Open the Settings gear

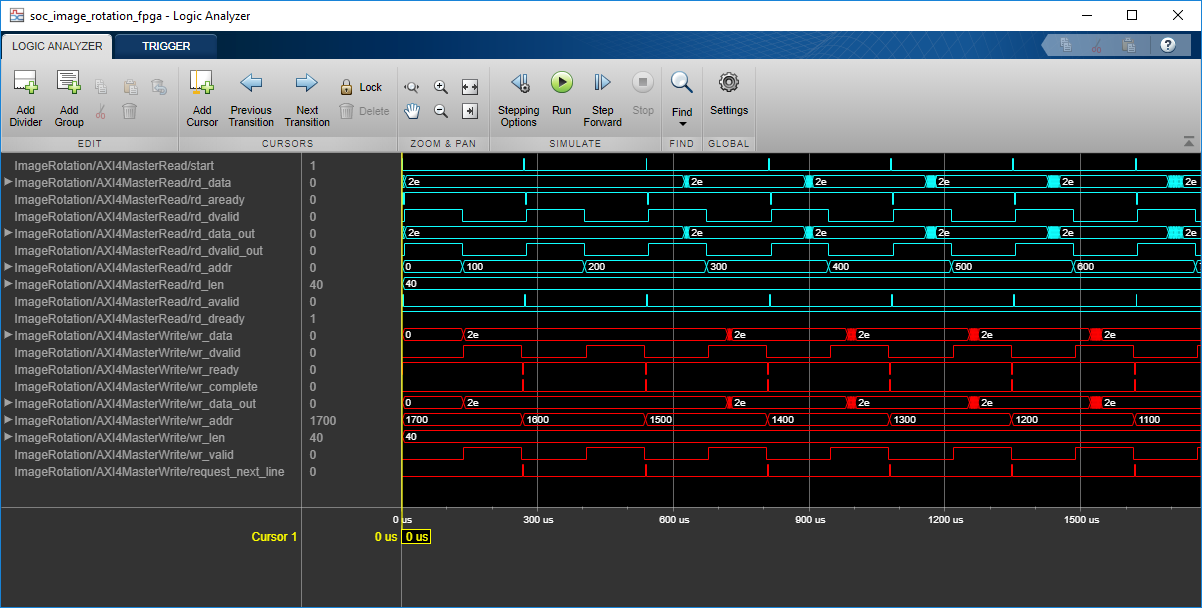tap(729, 84)
